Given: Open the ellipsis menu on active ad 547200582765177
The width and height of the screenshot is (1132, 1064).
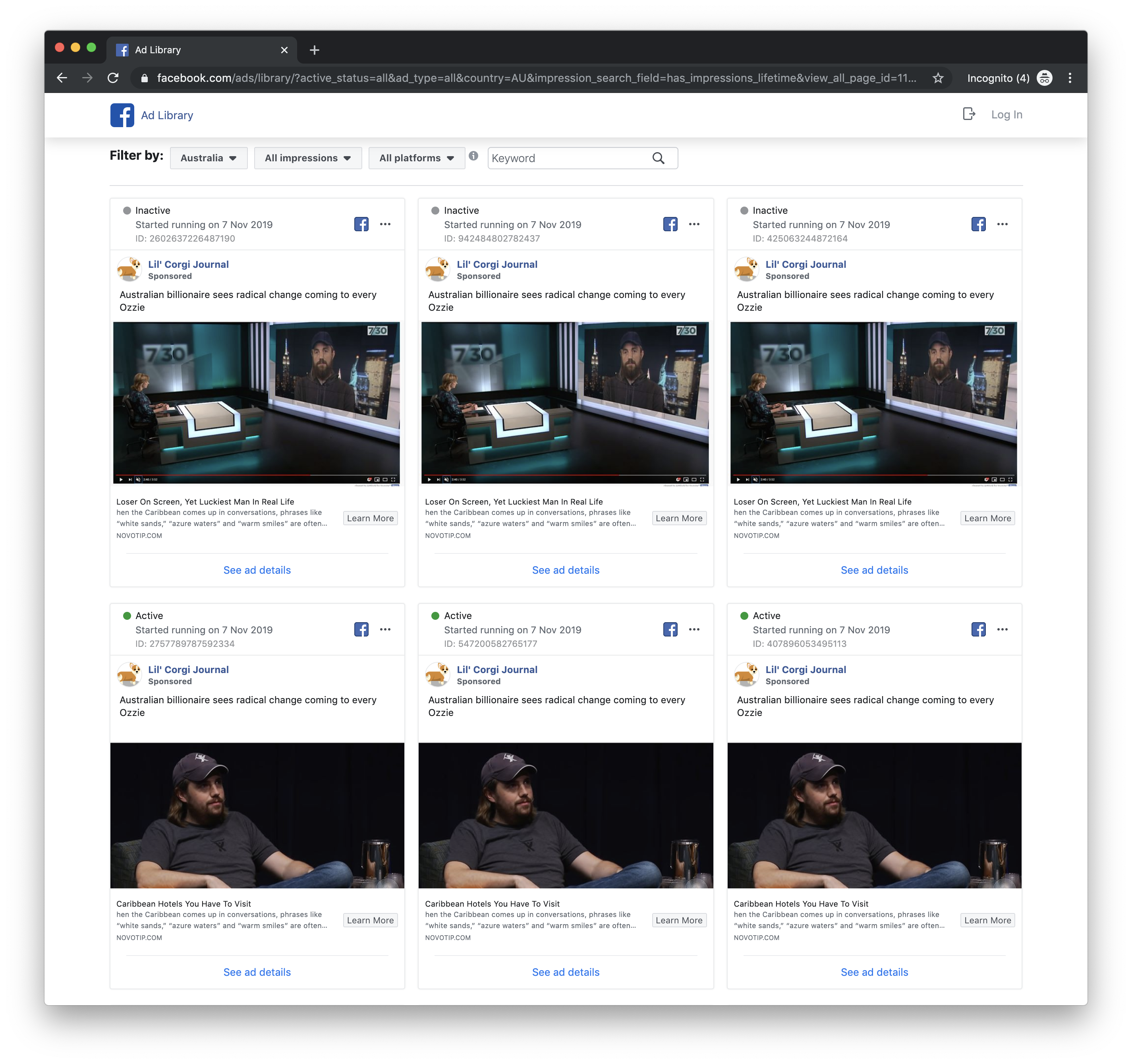Looking at the screenshot, I should click(x=694, y=629).
